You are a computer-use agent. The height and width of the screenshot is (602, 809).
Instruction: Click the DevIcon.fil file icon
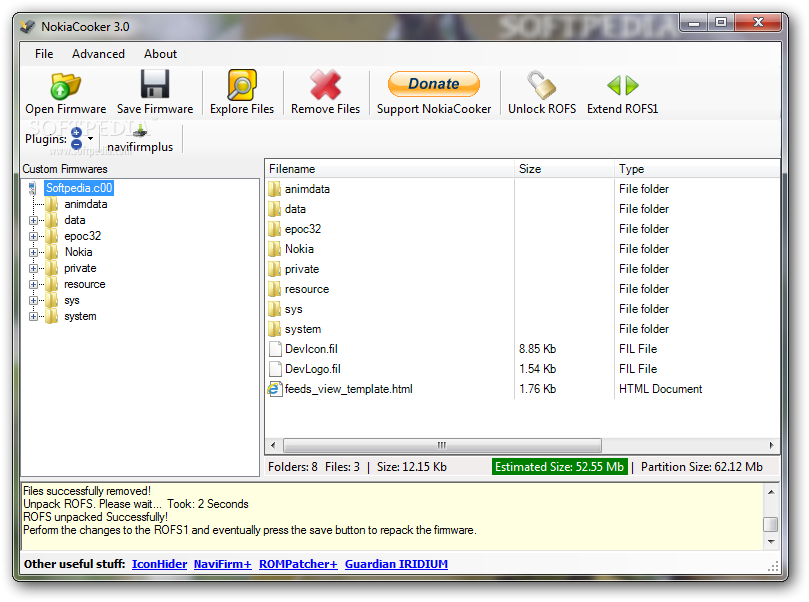pyautogui.click(x=275, y=349)
